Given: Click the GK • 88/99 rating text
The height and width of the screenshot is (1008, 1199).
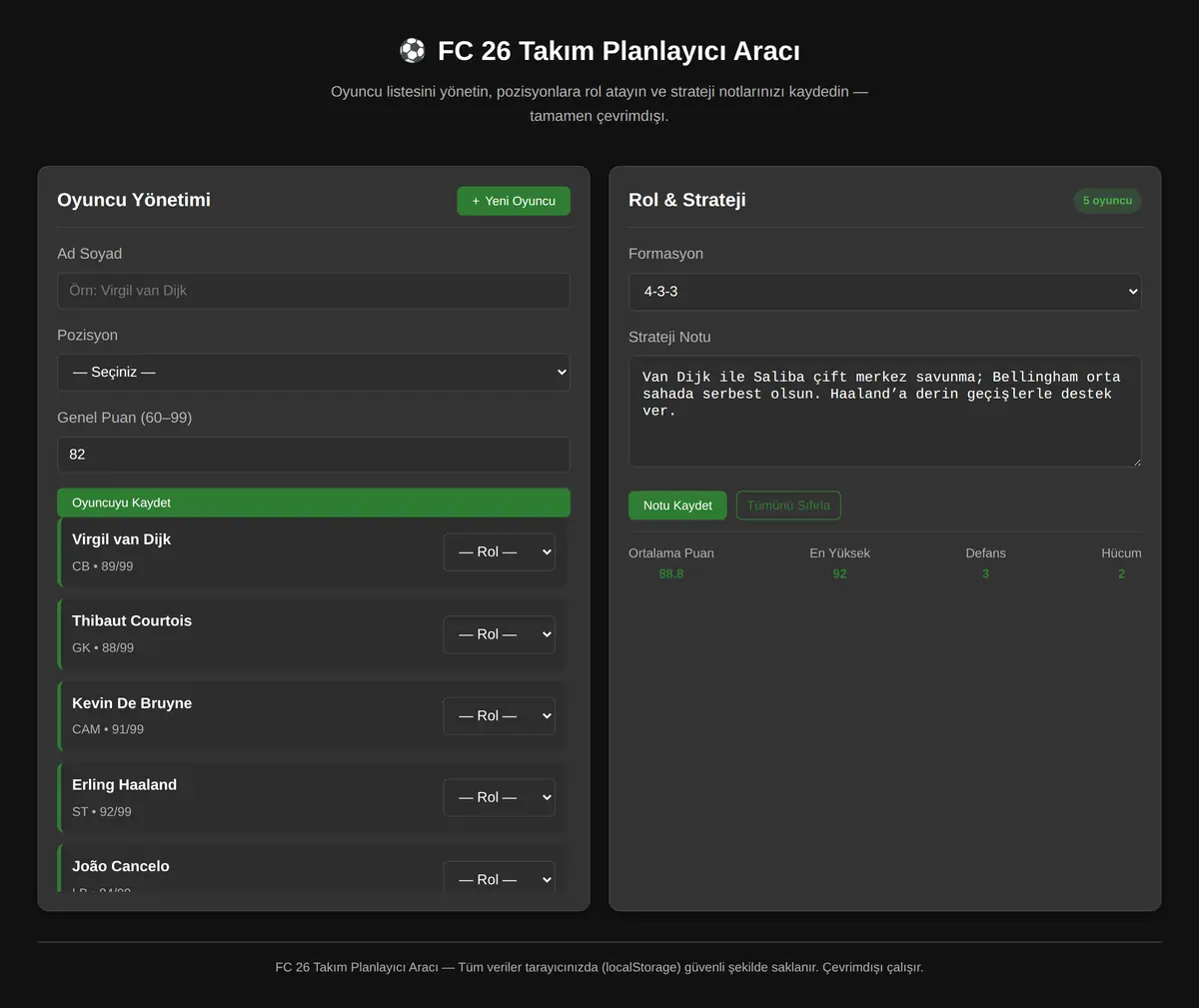Looking at the screenshot, I should [x=103, y=647].
